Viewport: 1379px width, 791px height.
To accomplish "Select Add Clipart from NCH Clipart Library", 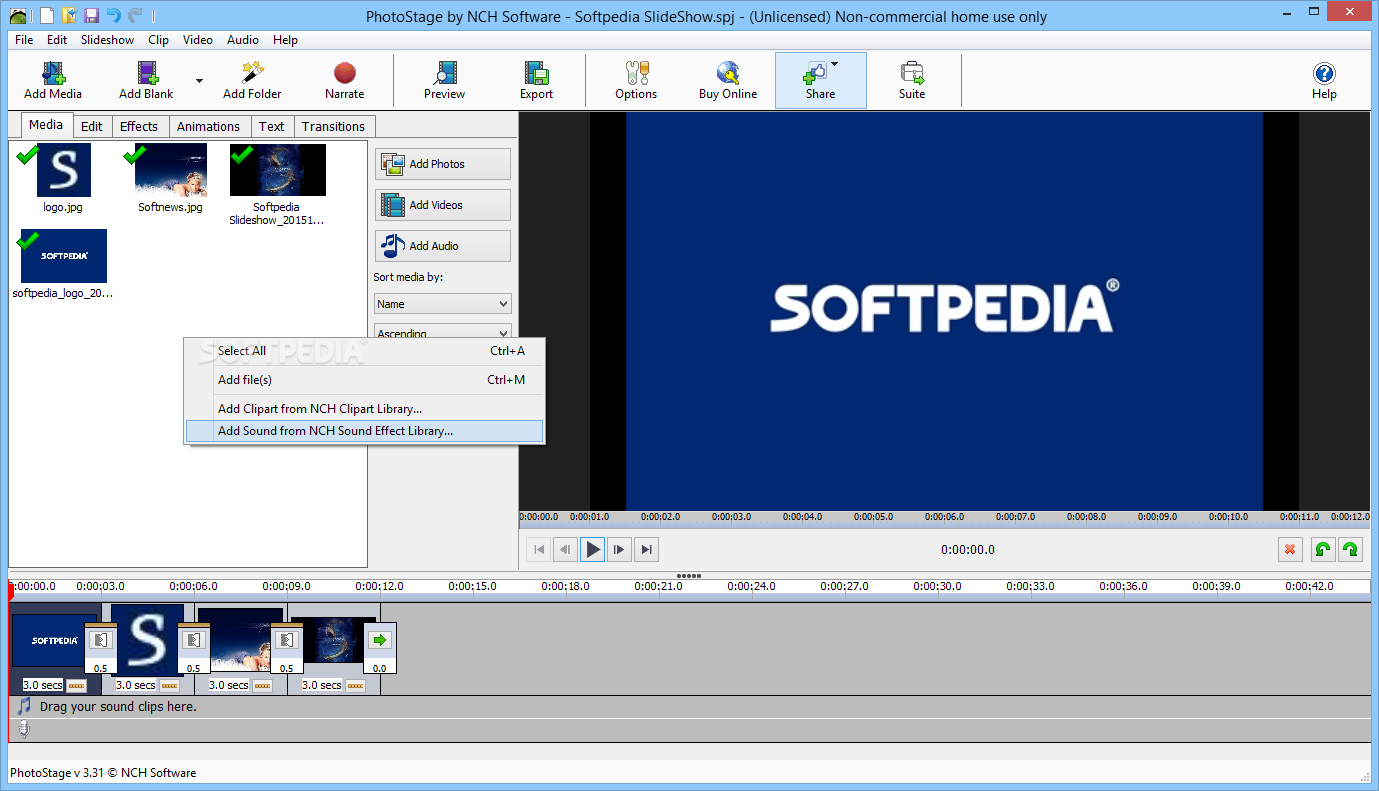I will pos(364,409).
